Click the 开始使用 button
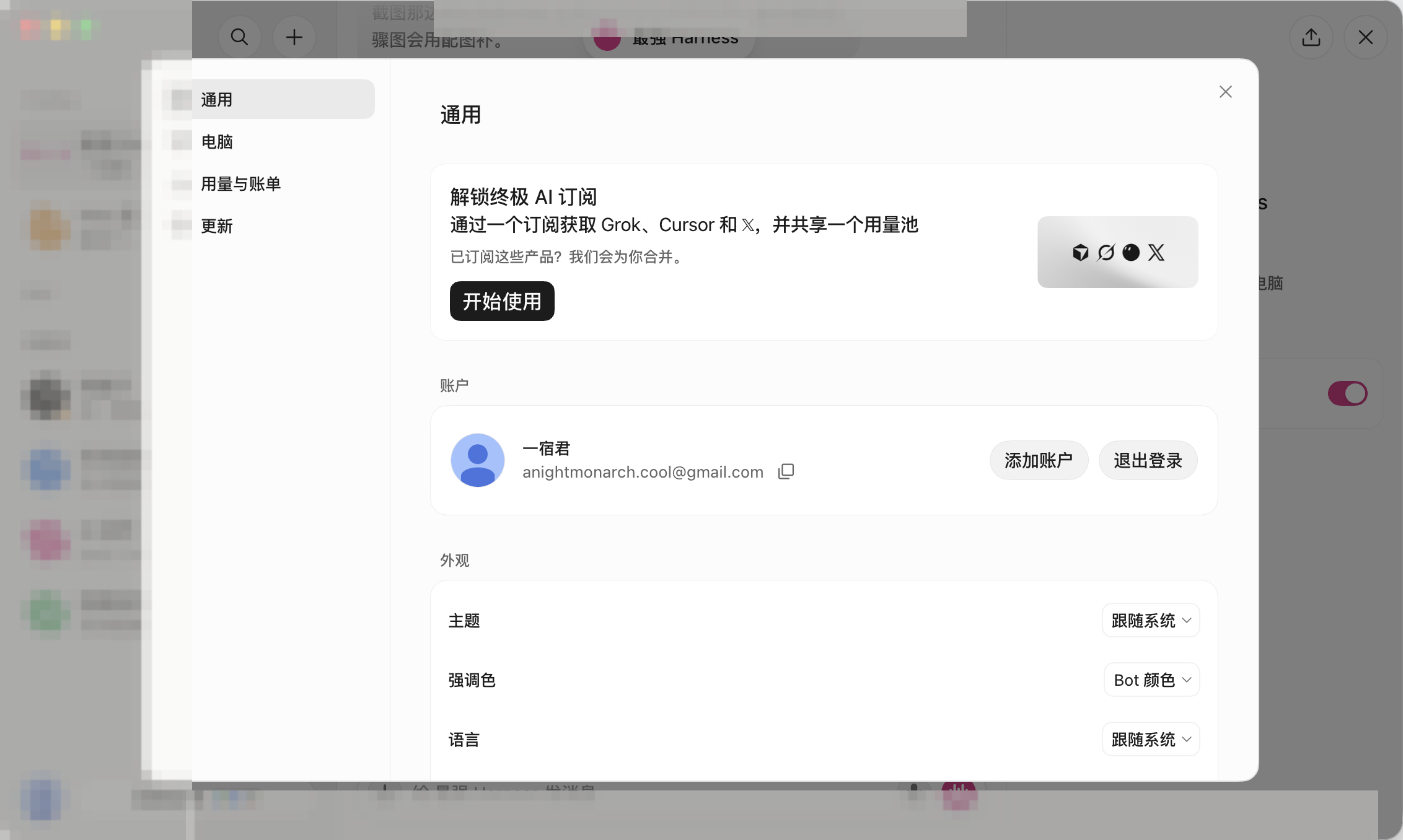The height and width of the screenshot is (840, 1403). (x=502, y=301)
